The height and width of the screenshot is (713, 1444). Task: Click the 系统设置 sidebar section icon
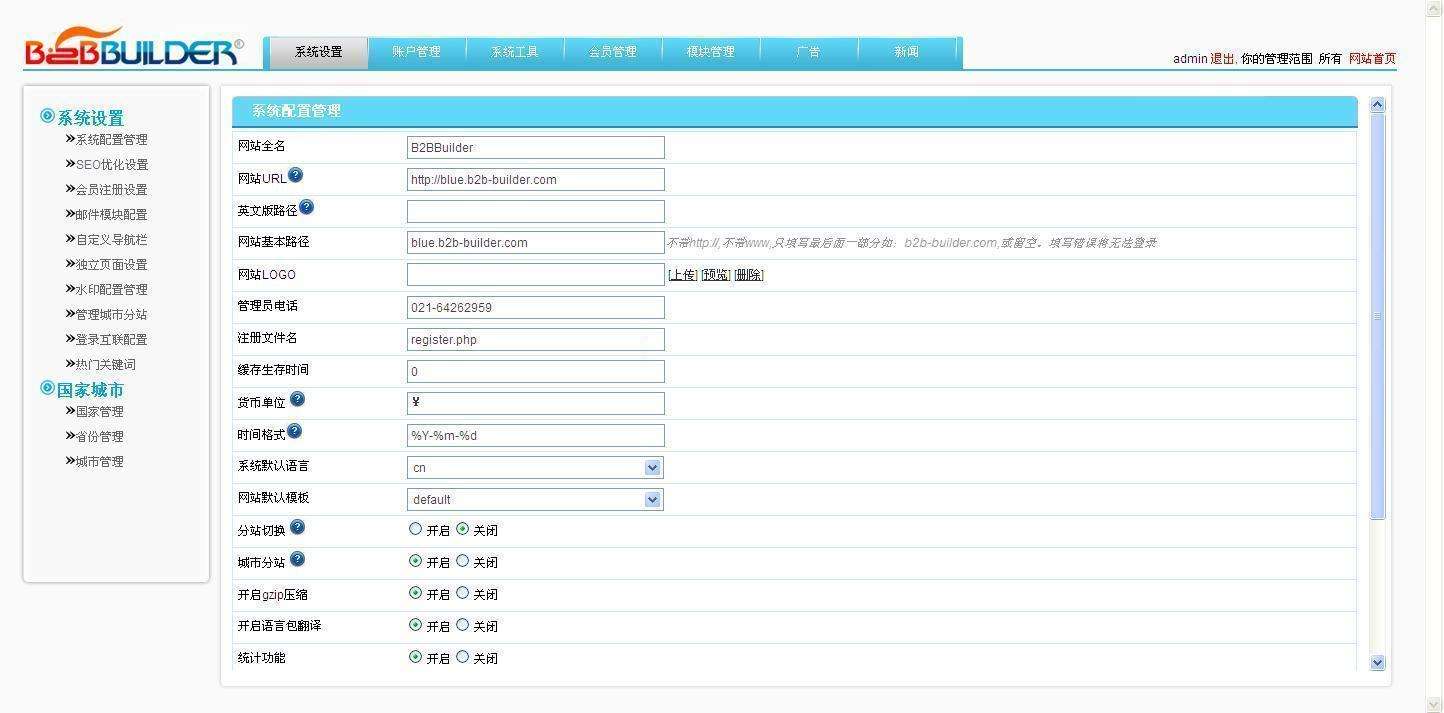(x=47, y=116)
